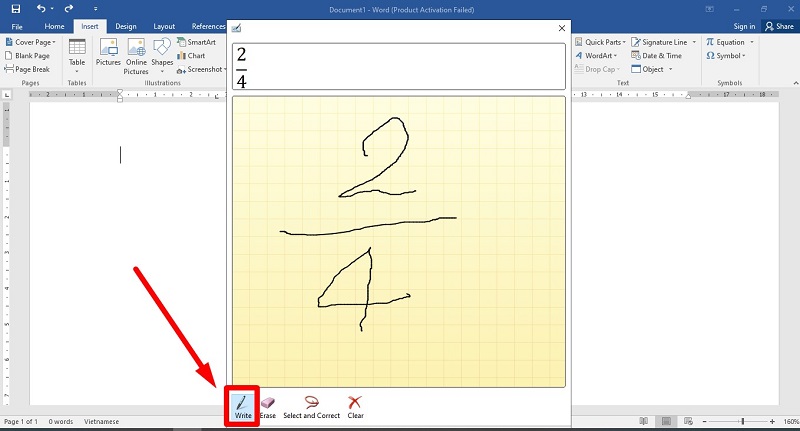Image resolution: width=800 pixels, height=431 pixels.
Task: Expand the Symbol dropdown
Action: [x=745, y=56]
